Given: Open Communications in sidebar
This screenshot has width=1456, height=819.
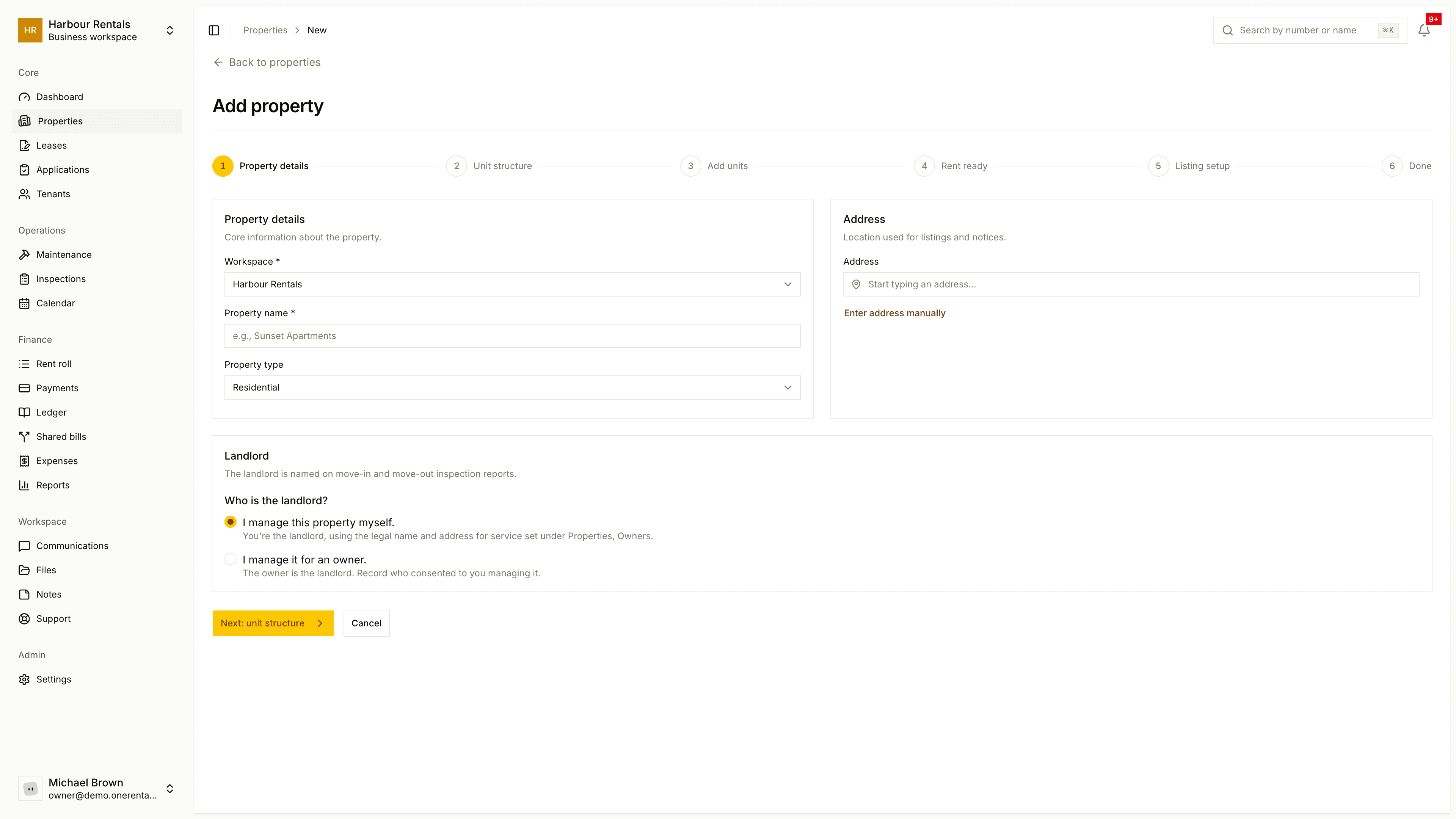Looking at the screenshot, I should (x=97, y=546).
